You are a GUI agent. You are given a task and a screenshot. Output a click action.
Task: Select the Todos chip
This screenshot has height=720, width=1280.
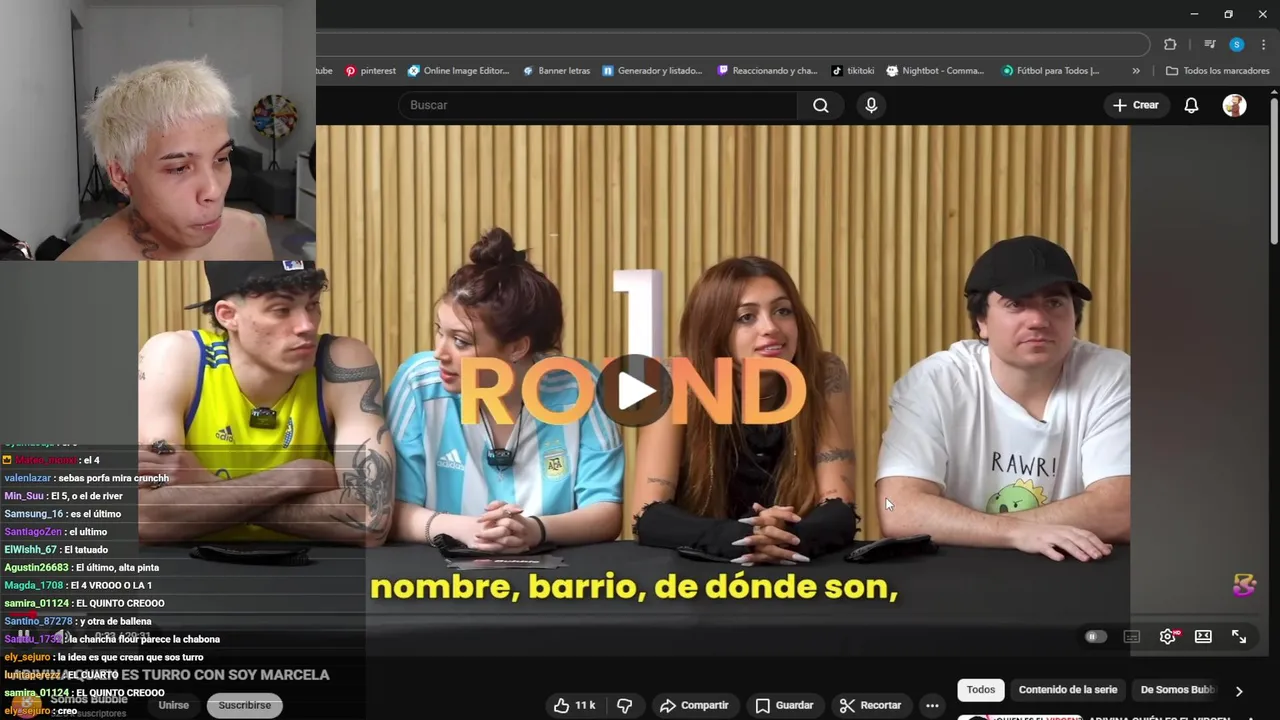click(x=981, y=690)
